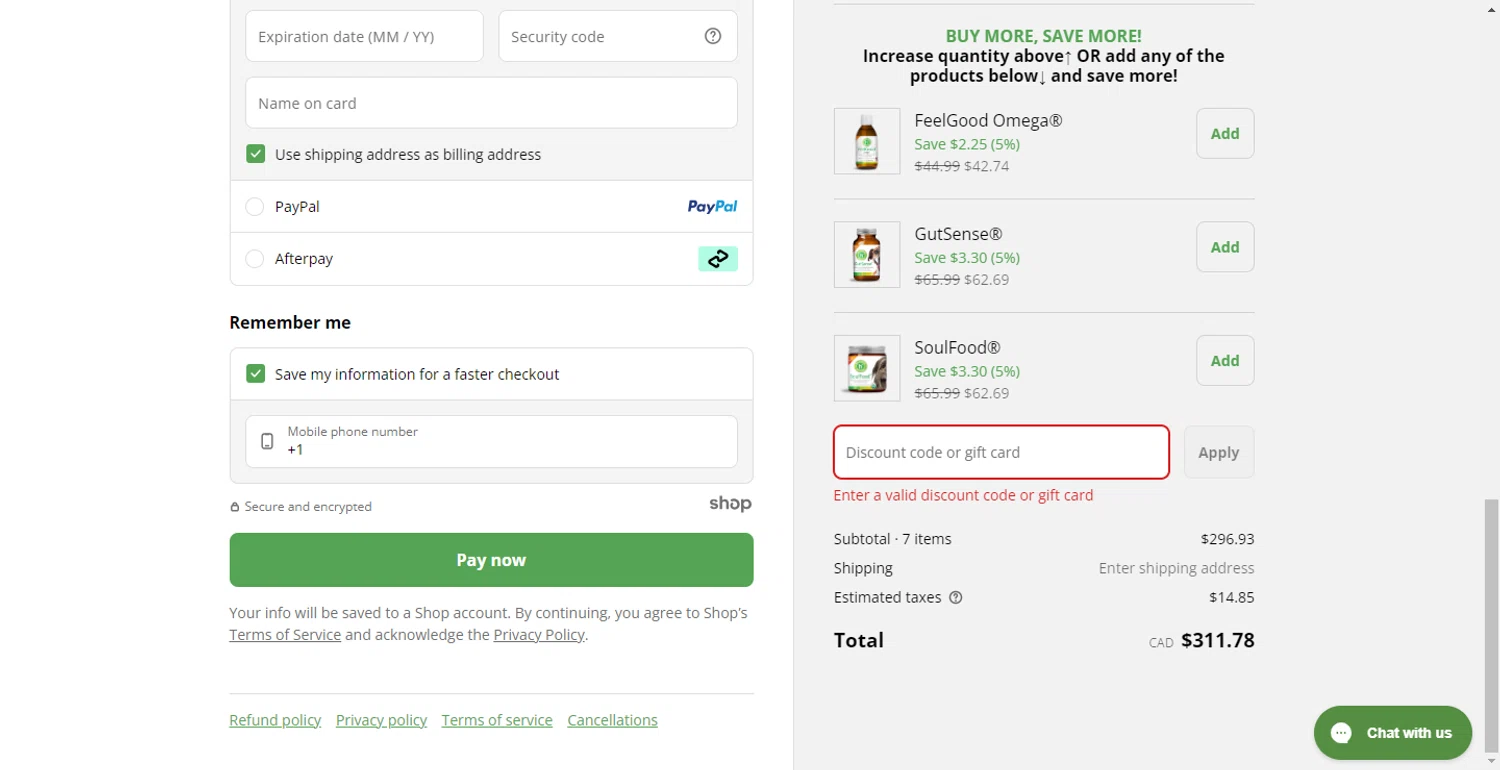Select the Afterpay payment option

point(255,259)
